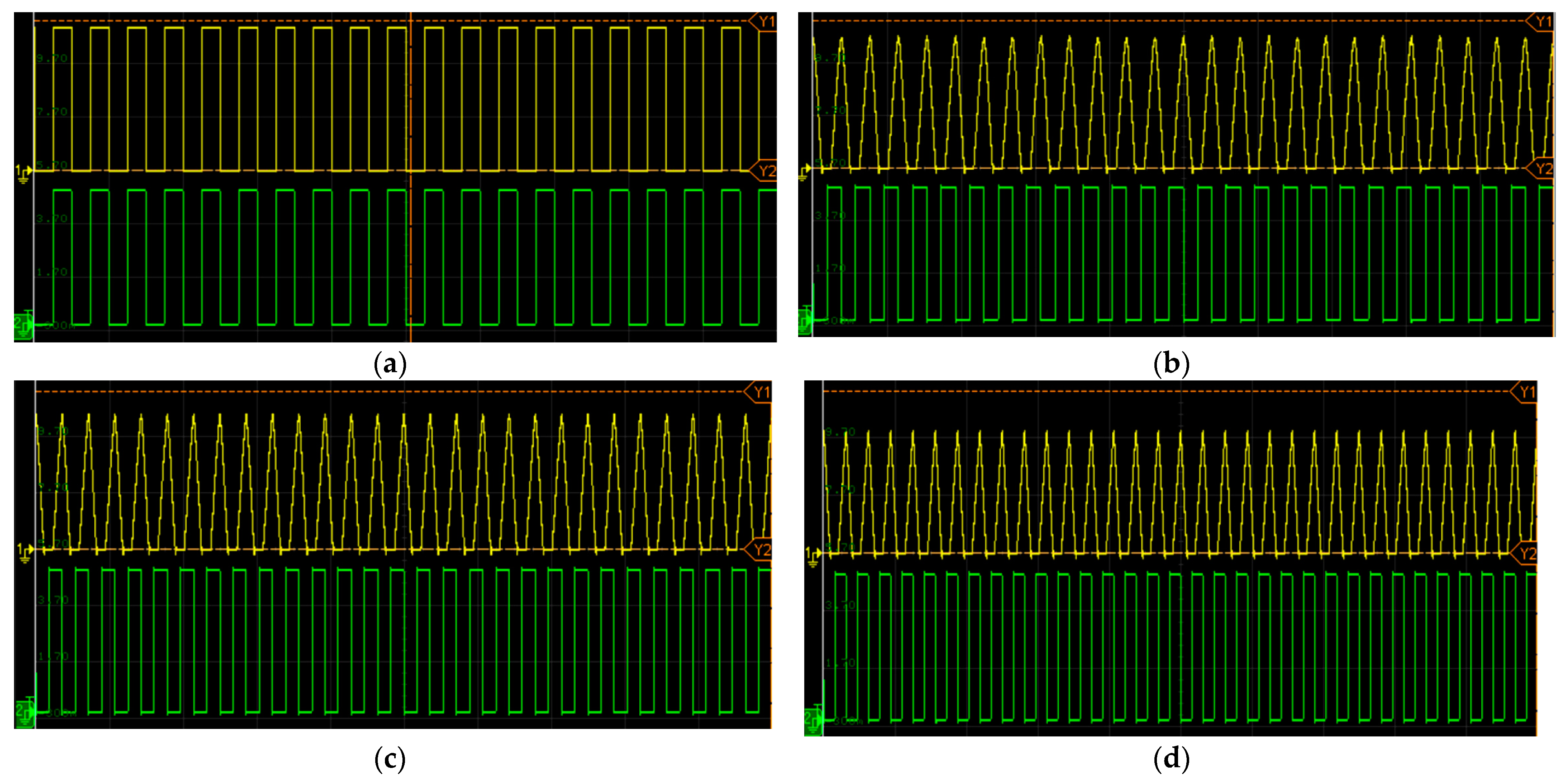Click the vertical orange time cursor in panel (a)
Screen dimensions: 1568x783
pos(411,110)
